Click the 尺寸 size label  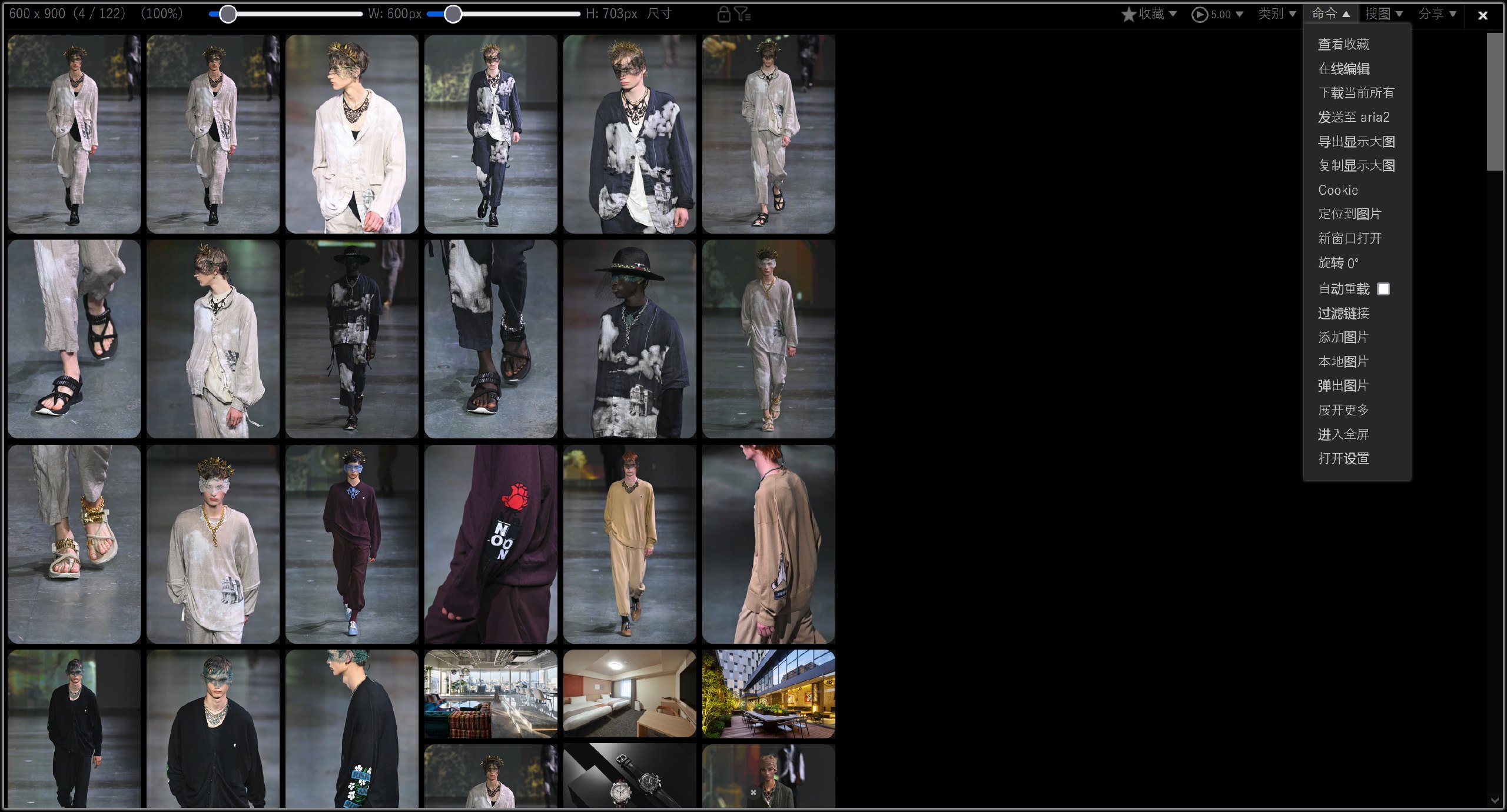pos(659,14)
